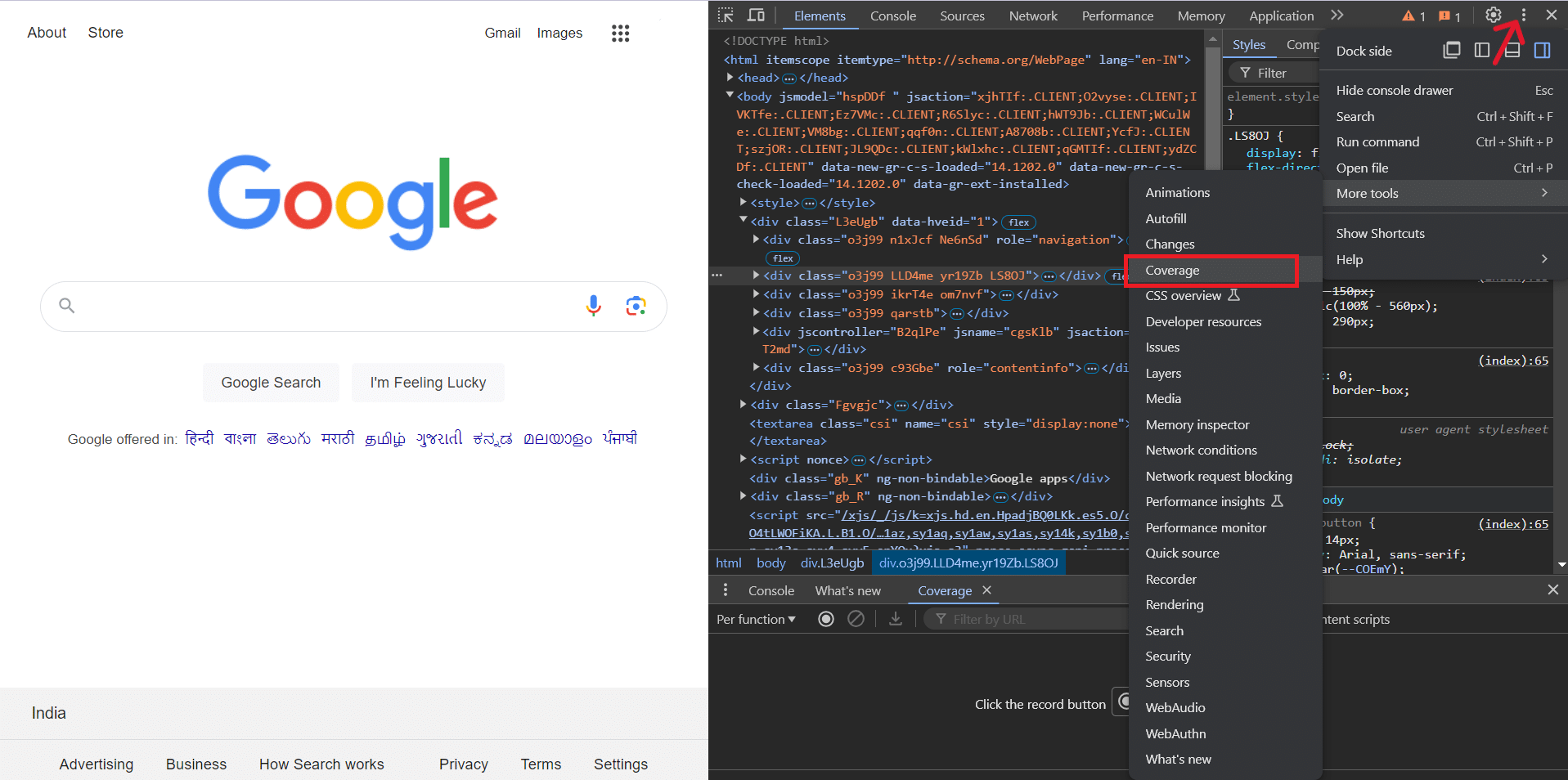1568x780 pixels.
Task: Open the script src xjs link
Action: pyautogui.click(x=938, y=524)
